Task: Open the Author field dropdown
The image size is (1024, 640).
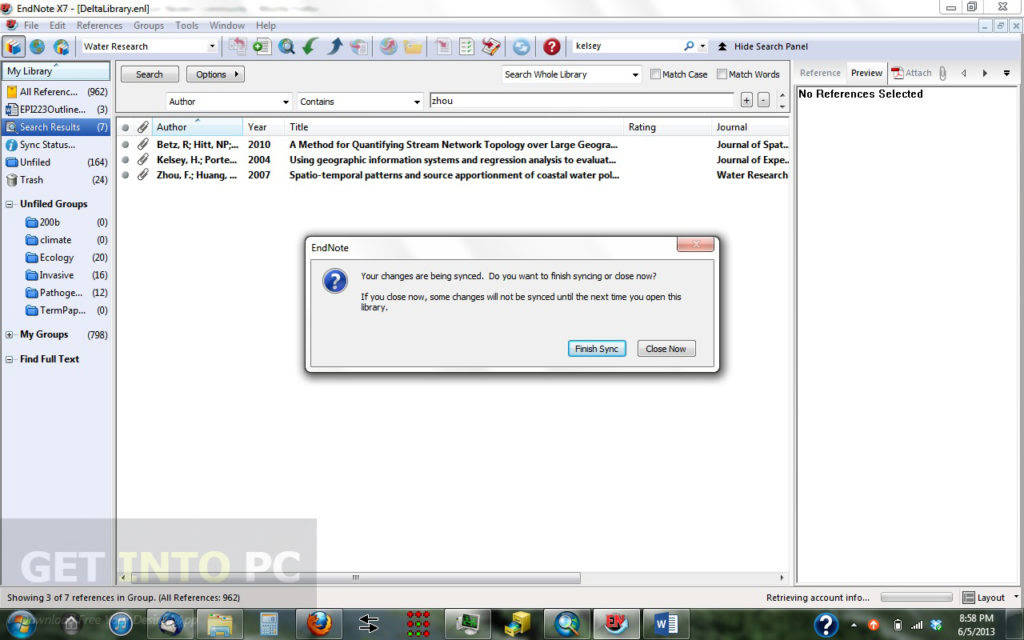Action: [285, 102]
